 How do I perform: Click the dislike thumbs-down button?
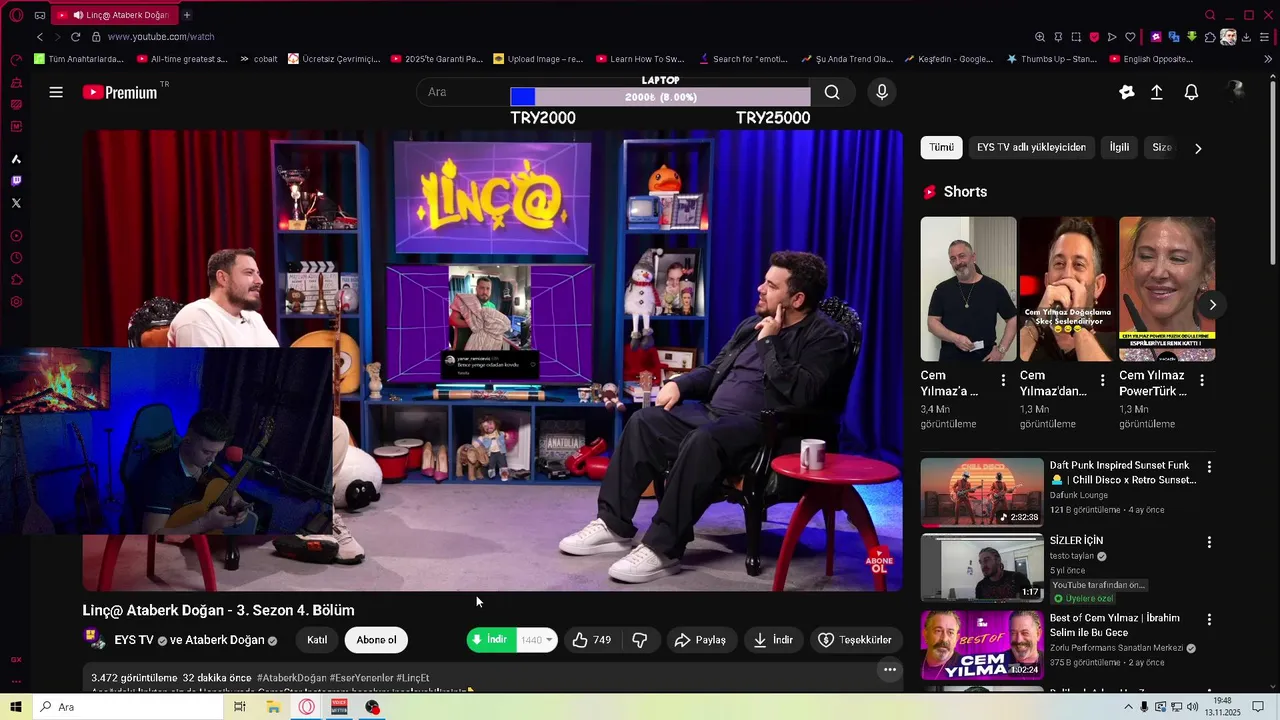pos(640,640)
